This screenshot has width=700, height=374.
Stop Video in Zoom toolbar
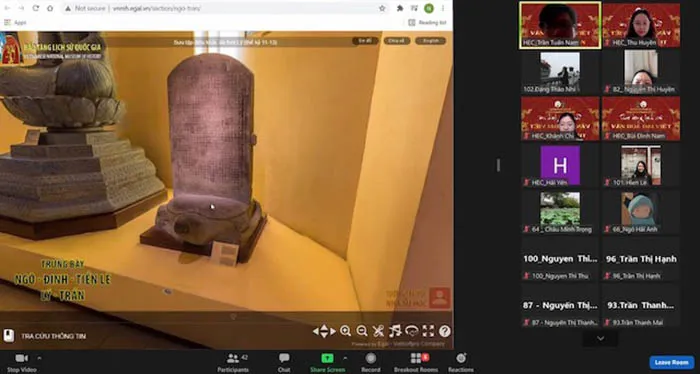click(21, 362)
